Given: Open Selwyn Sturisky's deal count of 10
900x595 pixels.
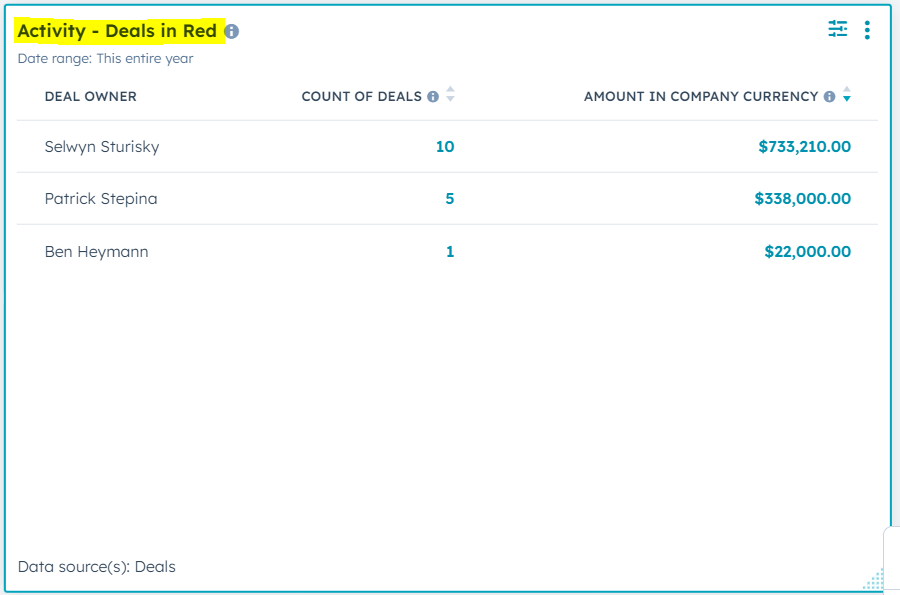Looking at the screenshot, I should click(x=445, y=147).
